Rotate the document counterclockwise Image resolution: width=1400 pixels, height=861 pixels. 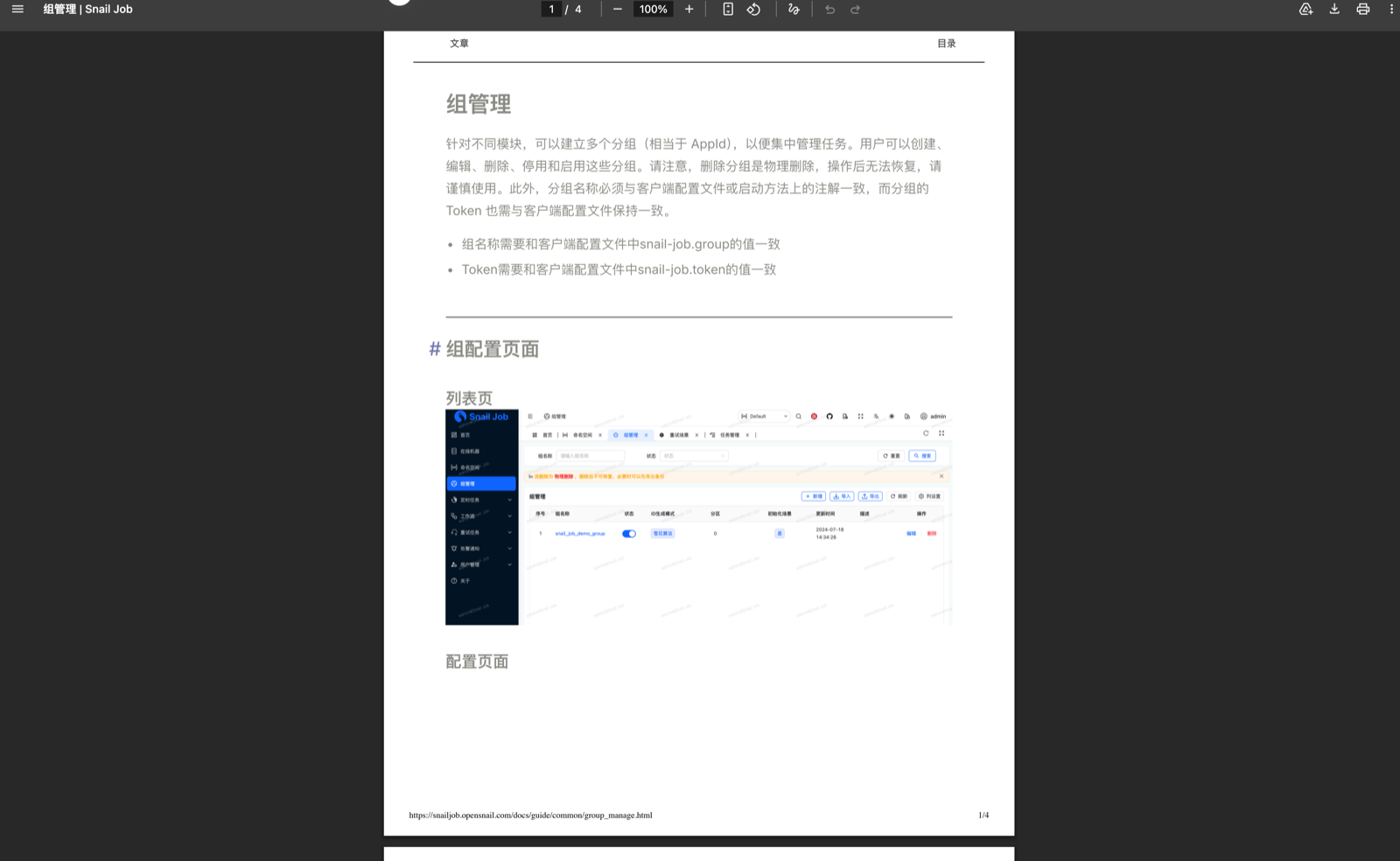753,10
